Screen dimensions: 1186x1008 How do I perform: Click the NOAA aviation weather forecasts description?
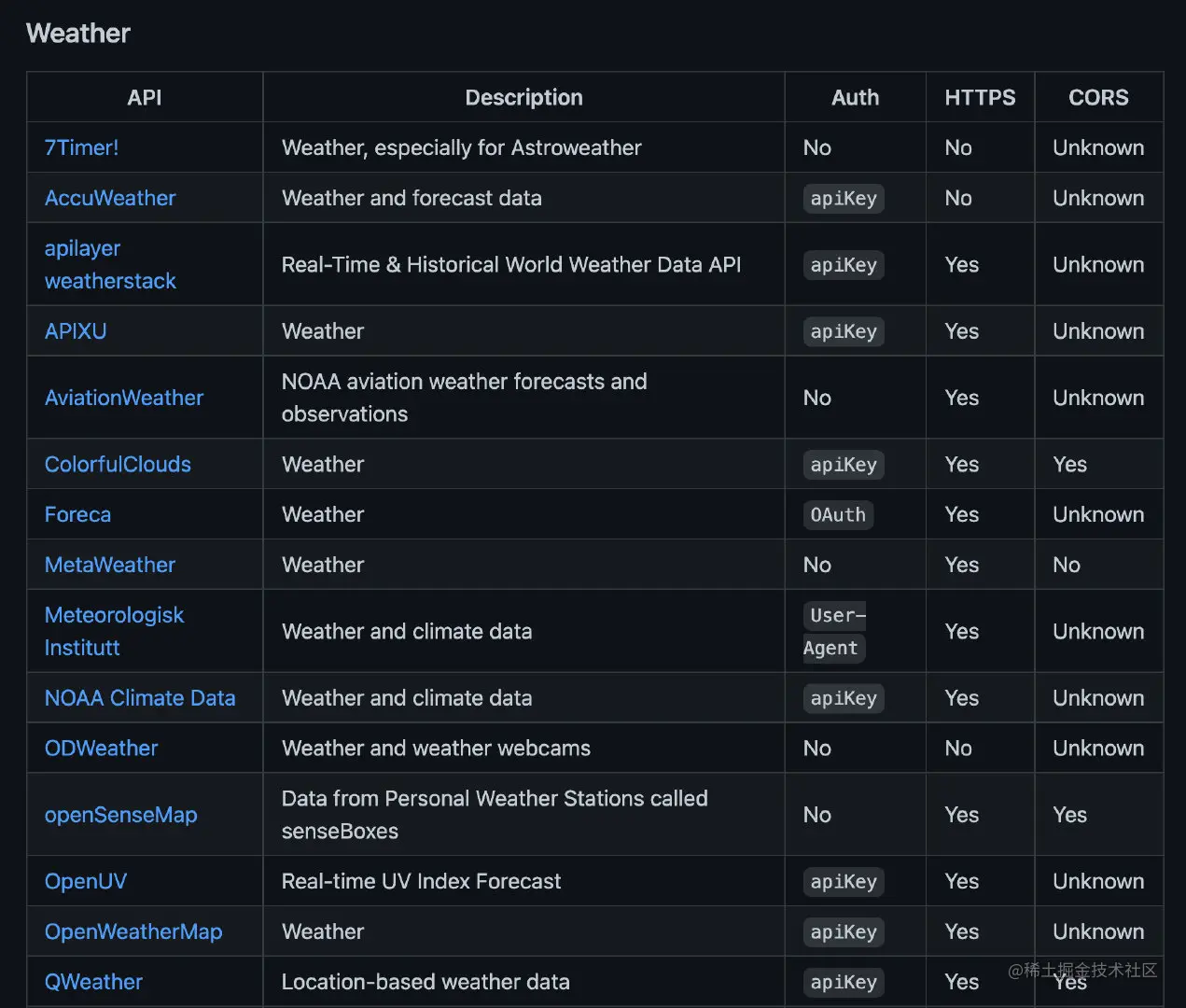[465, 398]
